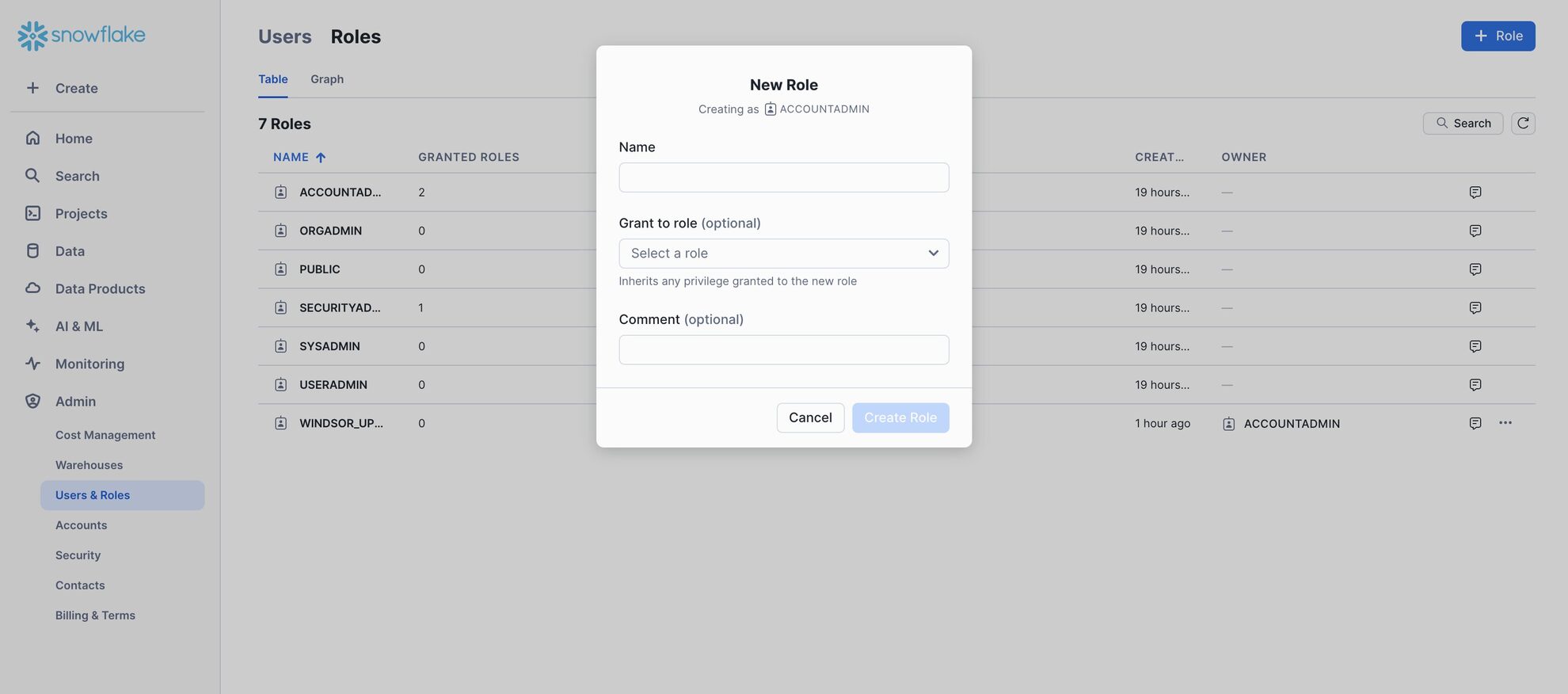
Task: Open Data Products in sidebar
Action: pos(101,288)
